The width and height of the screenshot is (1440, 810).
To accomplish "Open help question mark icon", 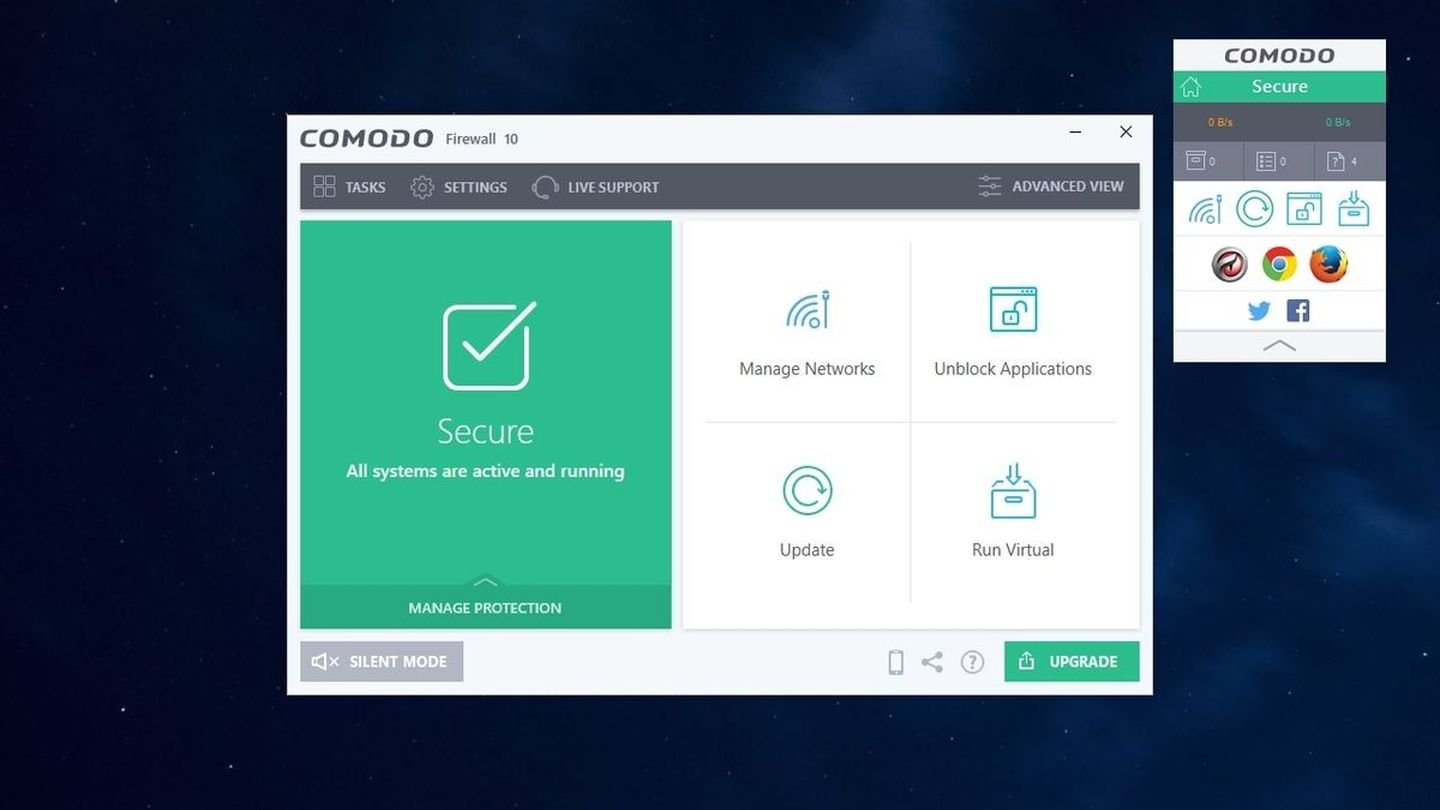I will pyautogui.click(x=972, y=662).
